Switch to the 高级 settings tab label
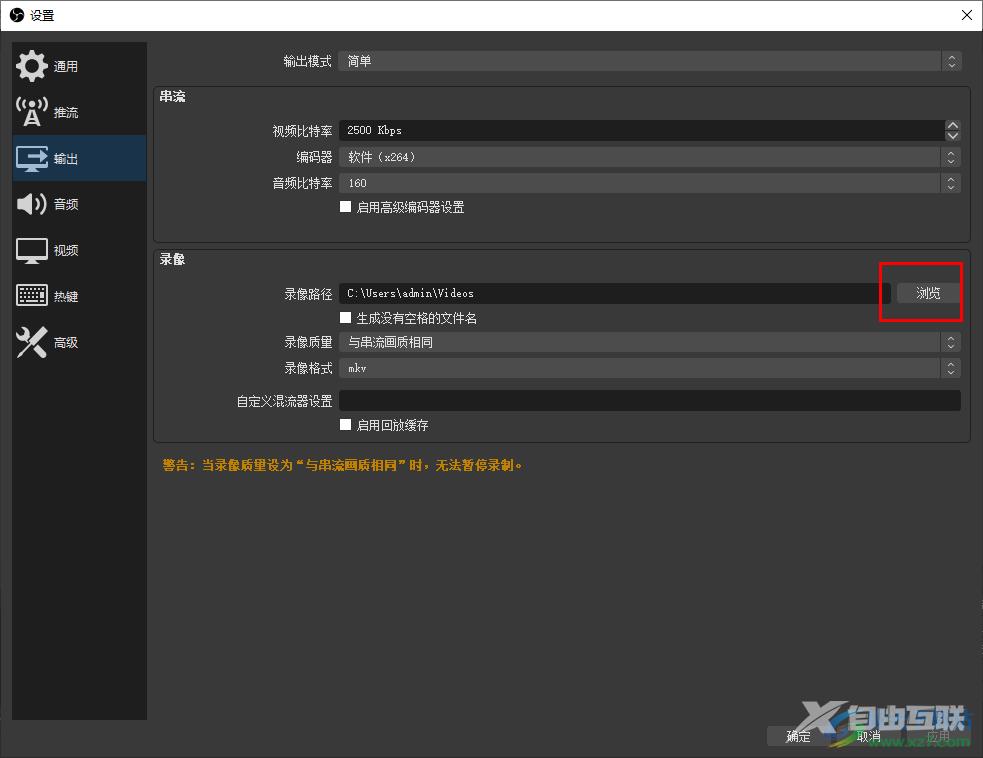The width and height of the screenshot is (983, 758). coord(66,342)
